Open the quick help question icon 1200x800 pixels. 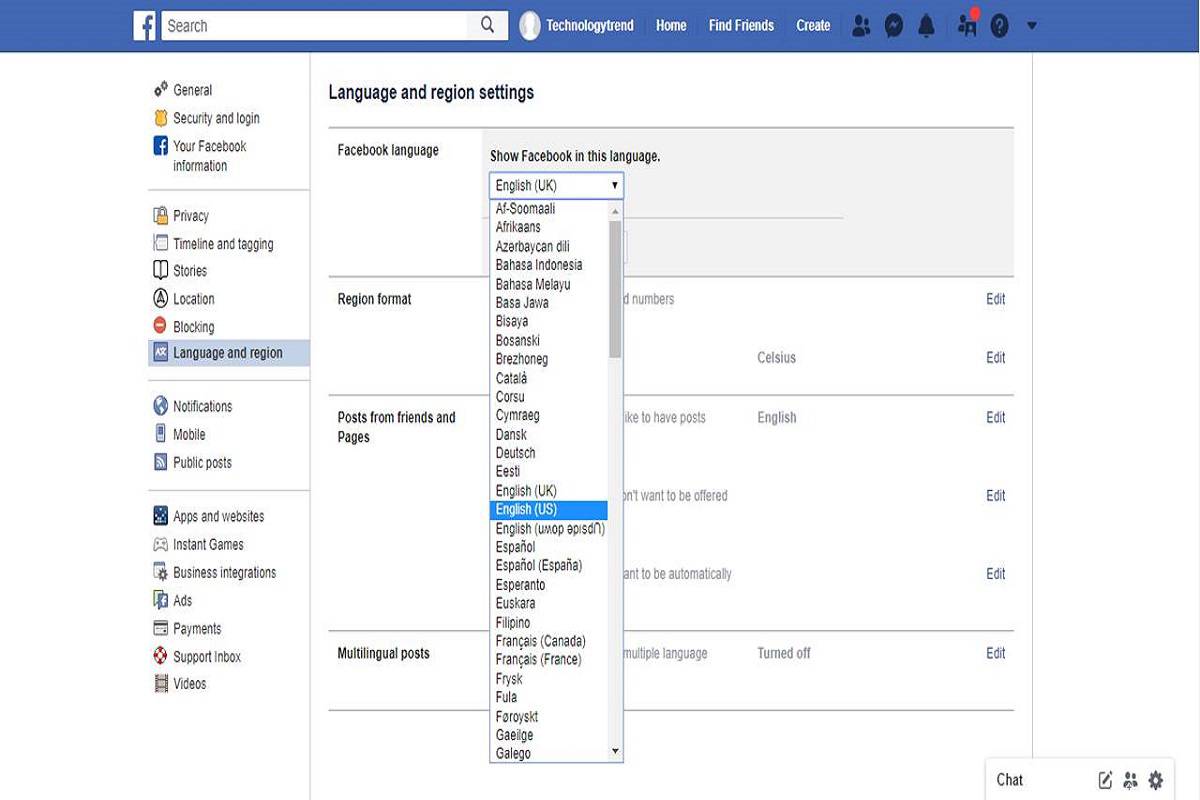click(x=999, y=26)
